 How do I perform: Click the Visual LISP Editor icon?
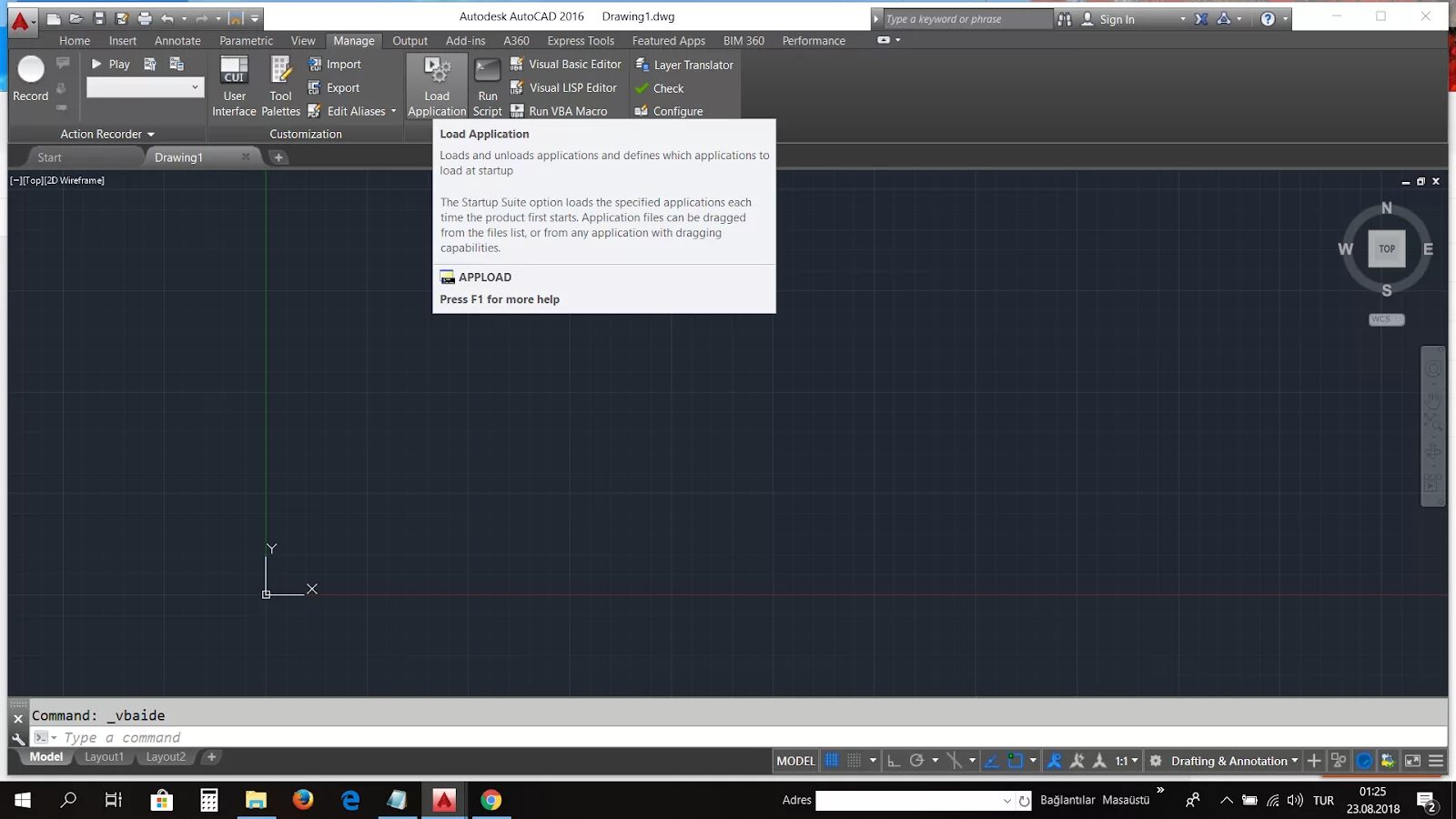coord(517,87)
